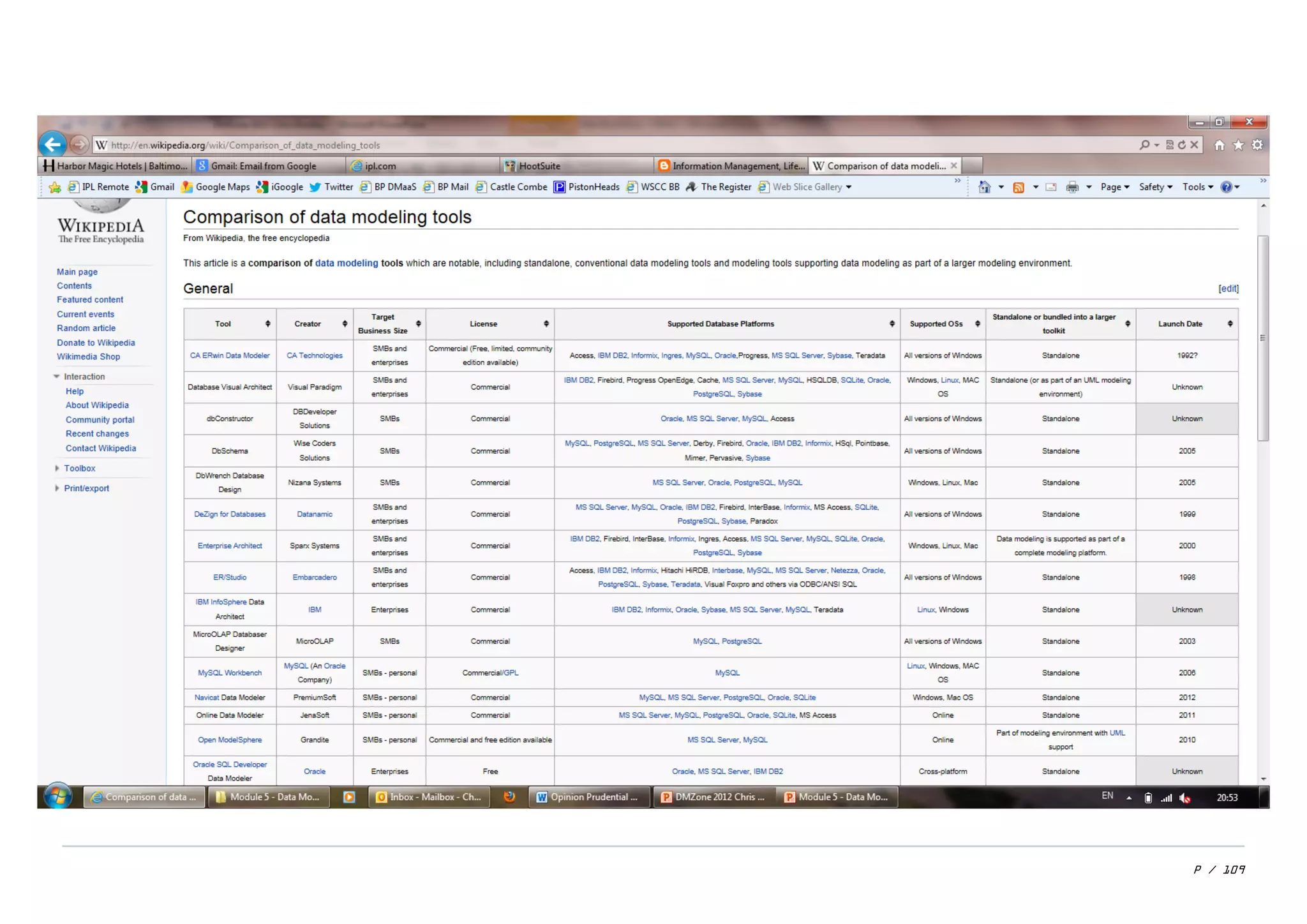Open the gear settings icon in browser
The width and height of the screenshot is (1307, 924).
1257,145
